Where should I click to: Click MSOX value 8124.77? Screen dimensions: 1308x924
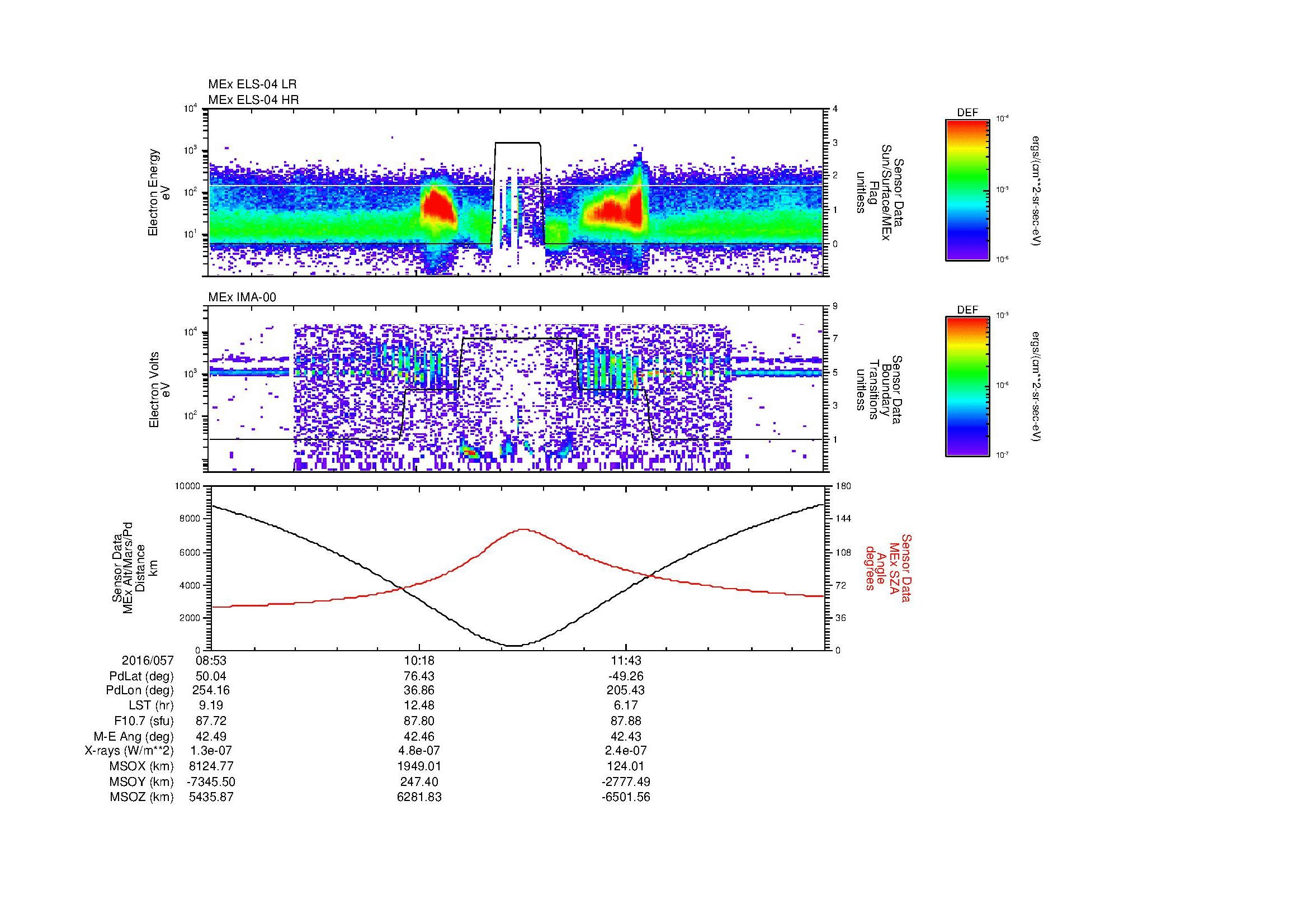[x=211, y=766]
